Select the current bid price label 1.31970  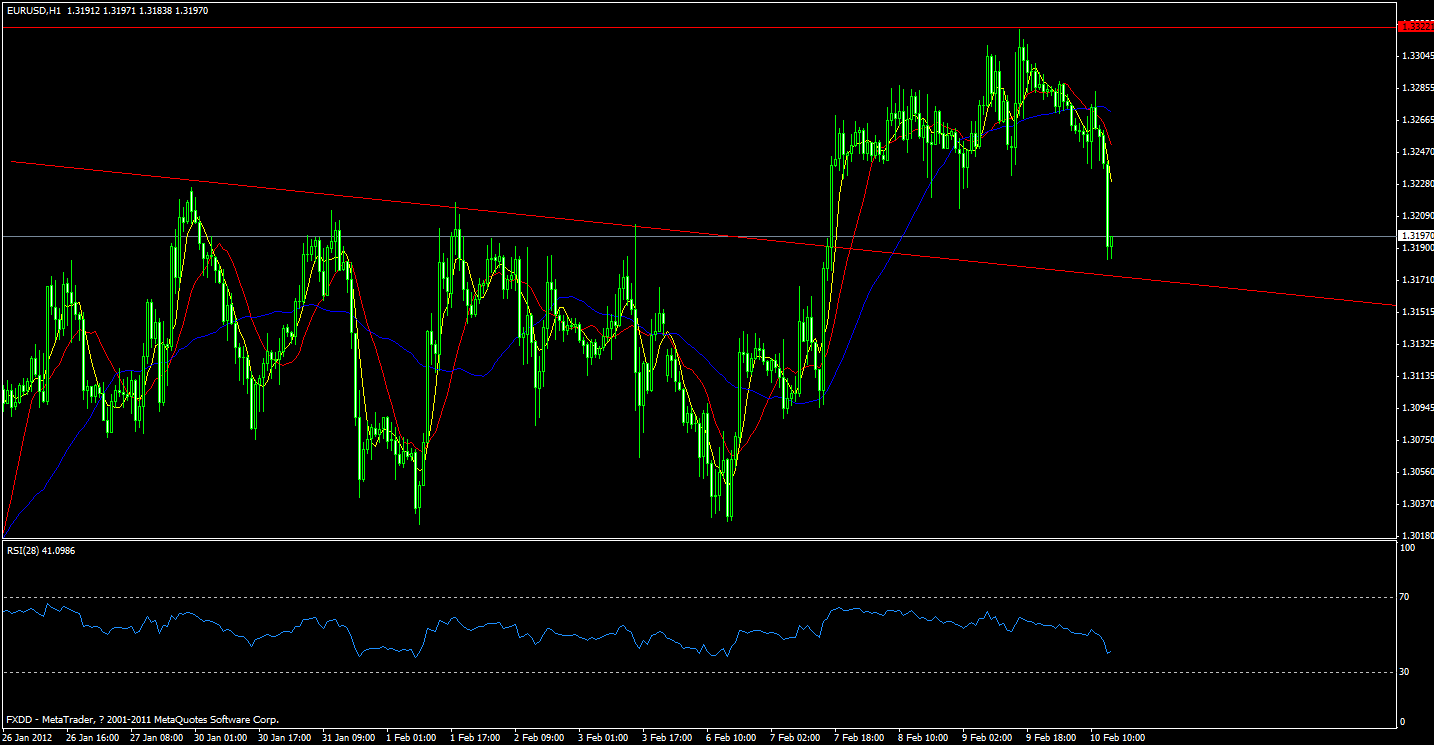click(x=1413, y=235)
